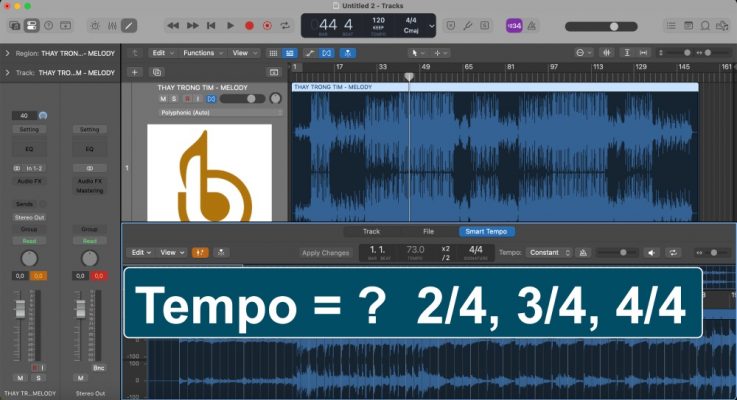The image size is (737, 400).
Task: Open the Loop Browser
Action: (x=705, y=25)
